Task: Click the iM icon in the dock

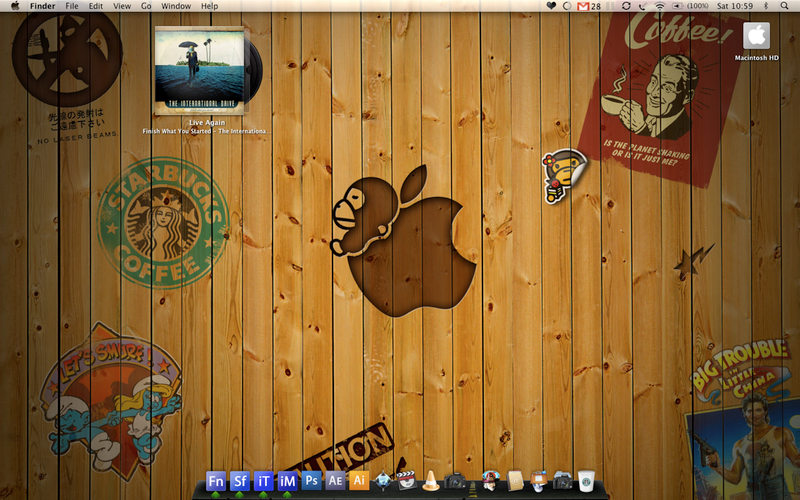Action: [x=287, y=481]
